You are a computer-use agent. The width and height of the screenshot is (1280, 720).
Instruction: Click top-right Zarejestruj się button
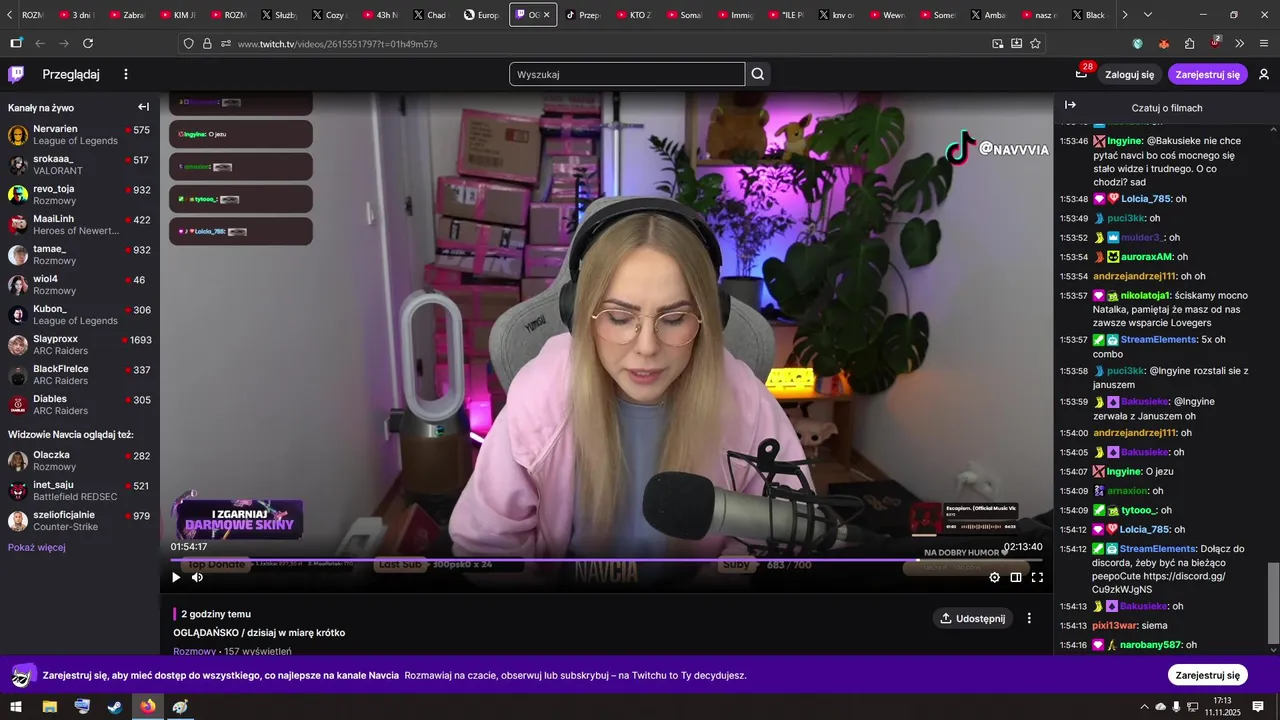tap(1207, 74)
